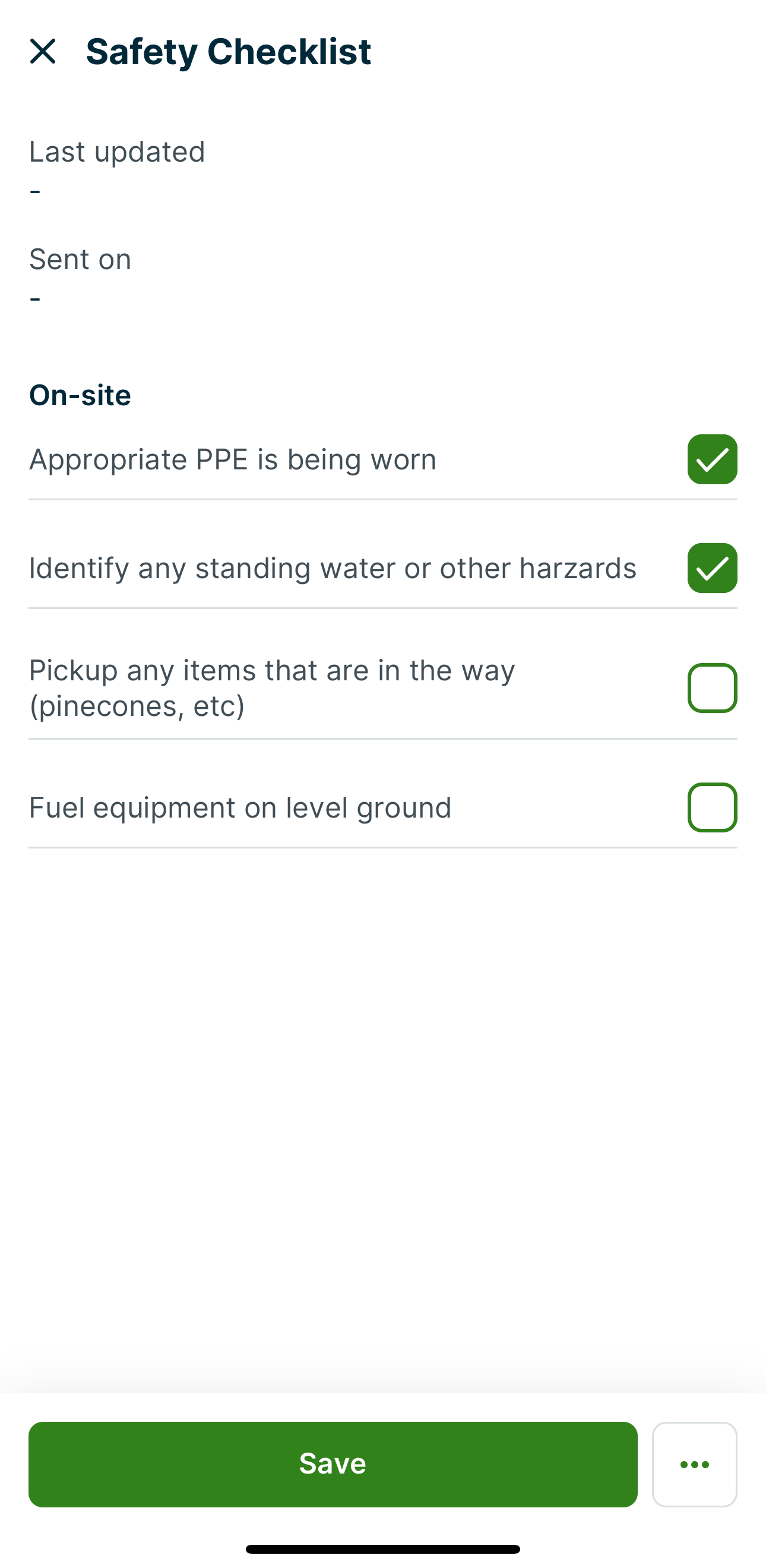Select the On-site section header

(x=80, y=395)
